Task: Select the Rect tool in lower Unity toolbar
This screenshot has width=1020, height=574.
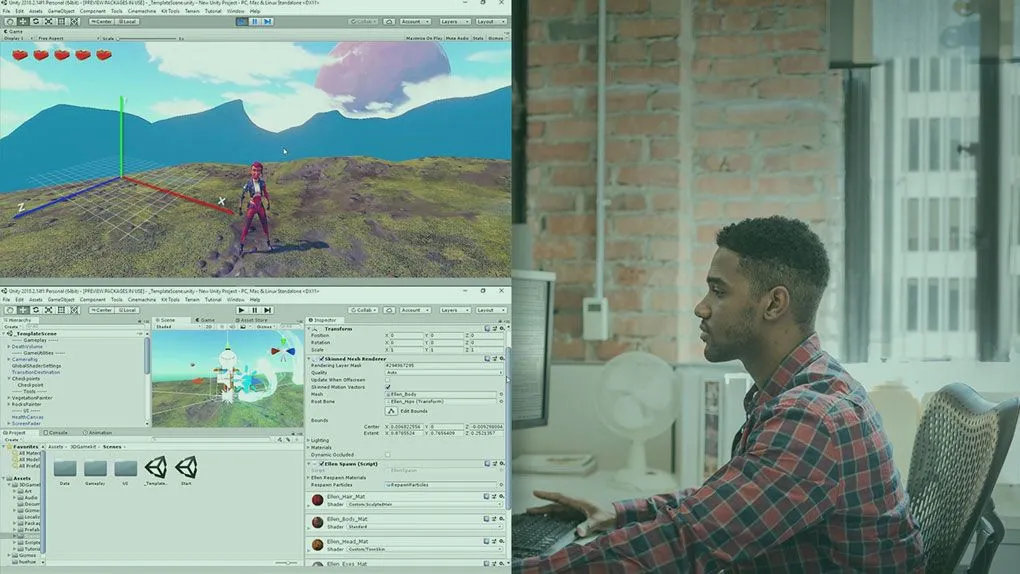Action: pos(62,310)
